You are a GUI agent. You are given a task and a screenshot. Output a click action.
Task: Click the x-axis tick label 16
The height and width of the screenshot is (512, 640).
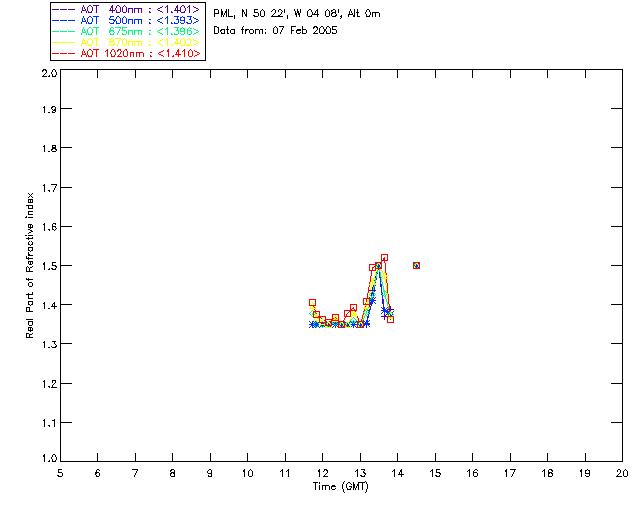pyautogui.click(x=472, y=474)
